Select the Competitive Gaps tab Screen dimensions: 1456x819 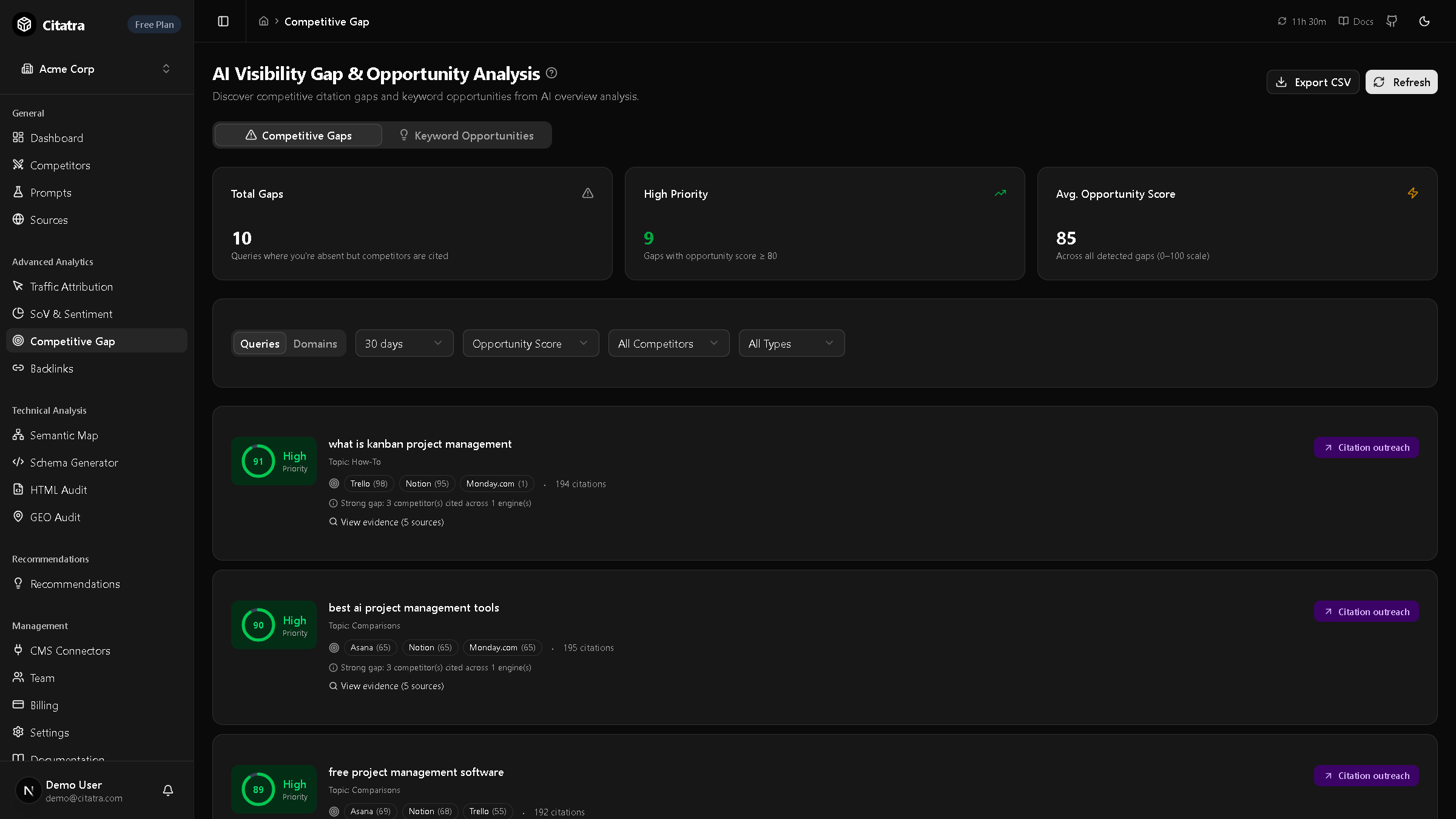tap(298, 135)
